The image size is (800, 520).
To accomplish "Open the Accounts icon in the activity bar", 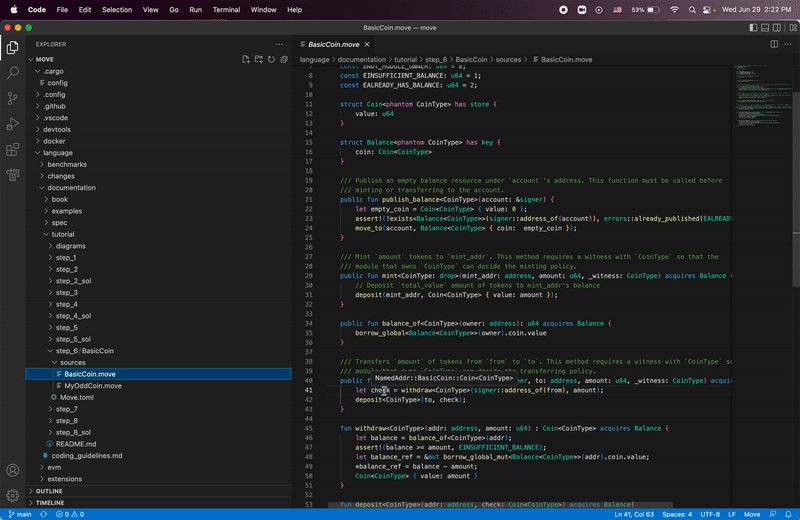I will coord(13,470).
